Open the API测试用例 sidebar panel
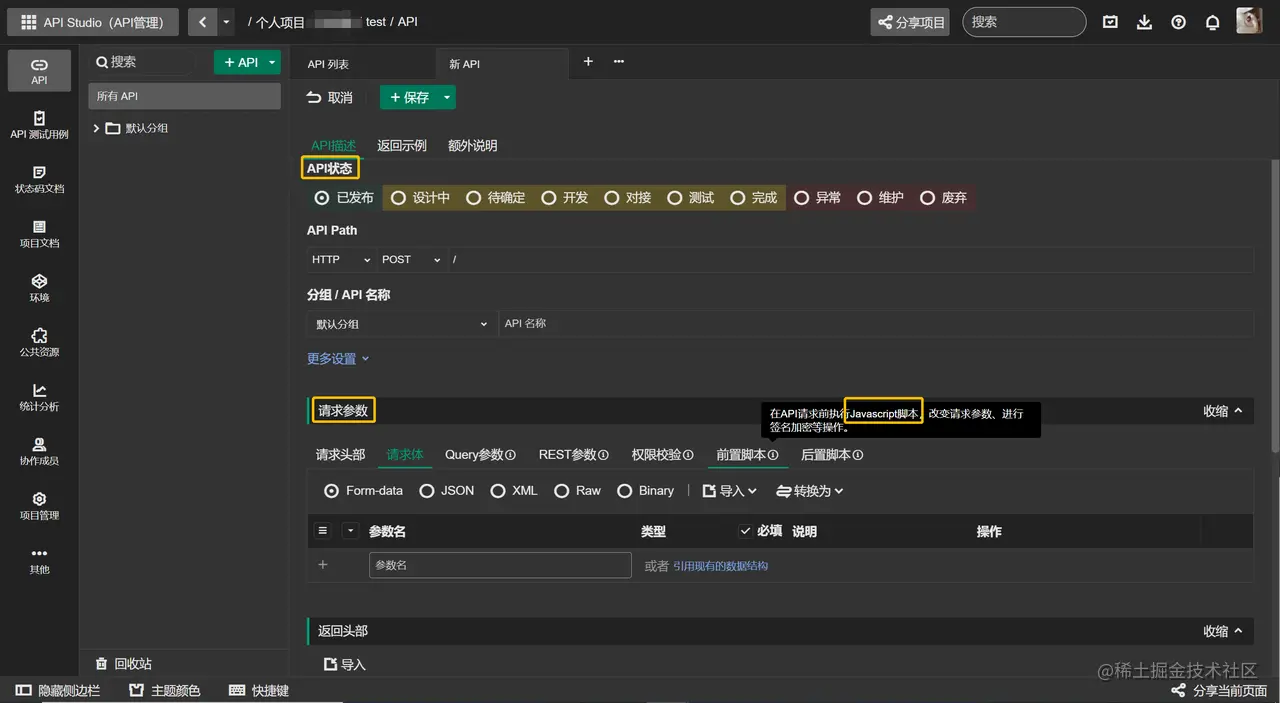The image size is (1280, 703). 39,125
